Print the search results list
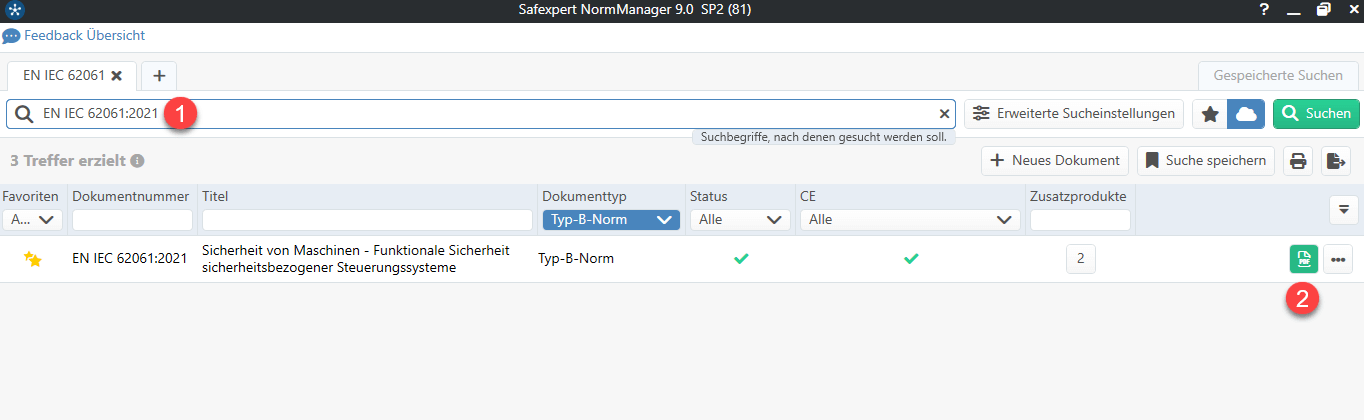 click(x=1298, y=160)
